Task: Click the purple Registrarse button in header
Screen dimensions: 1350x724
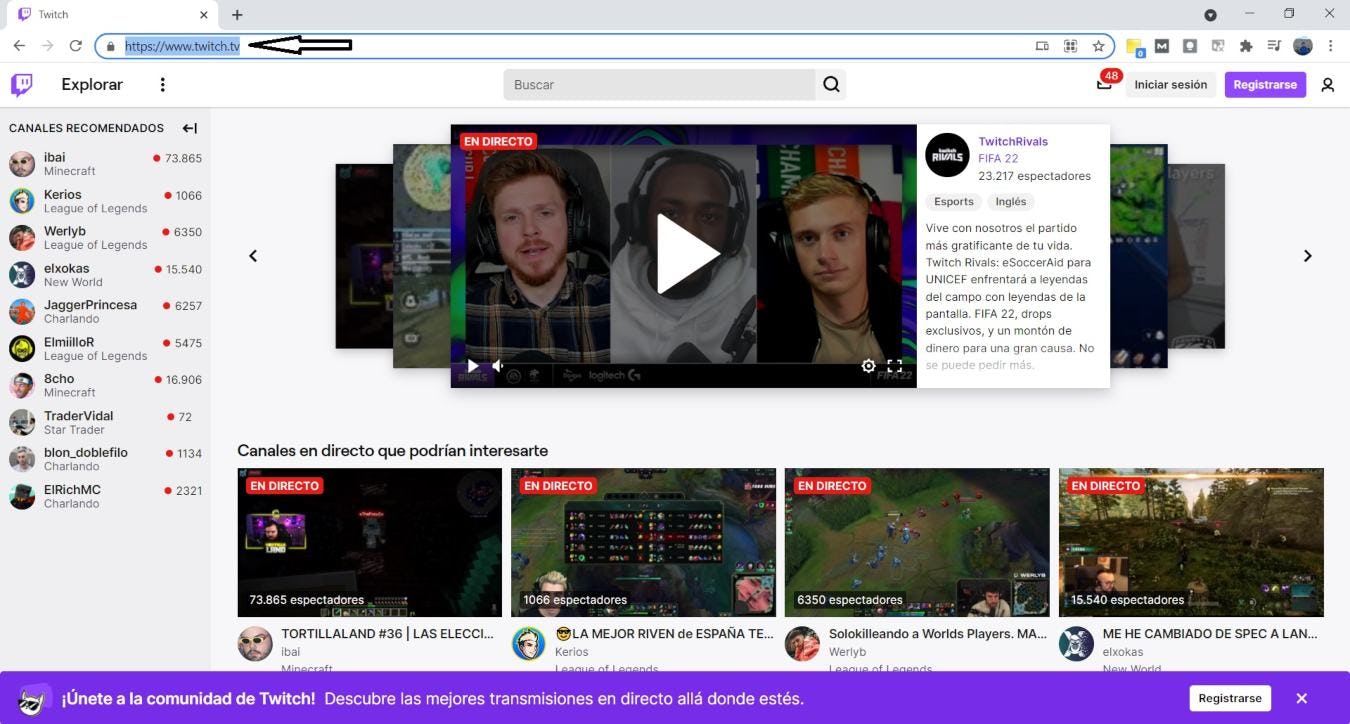Action: (x=1264, y=85)
